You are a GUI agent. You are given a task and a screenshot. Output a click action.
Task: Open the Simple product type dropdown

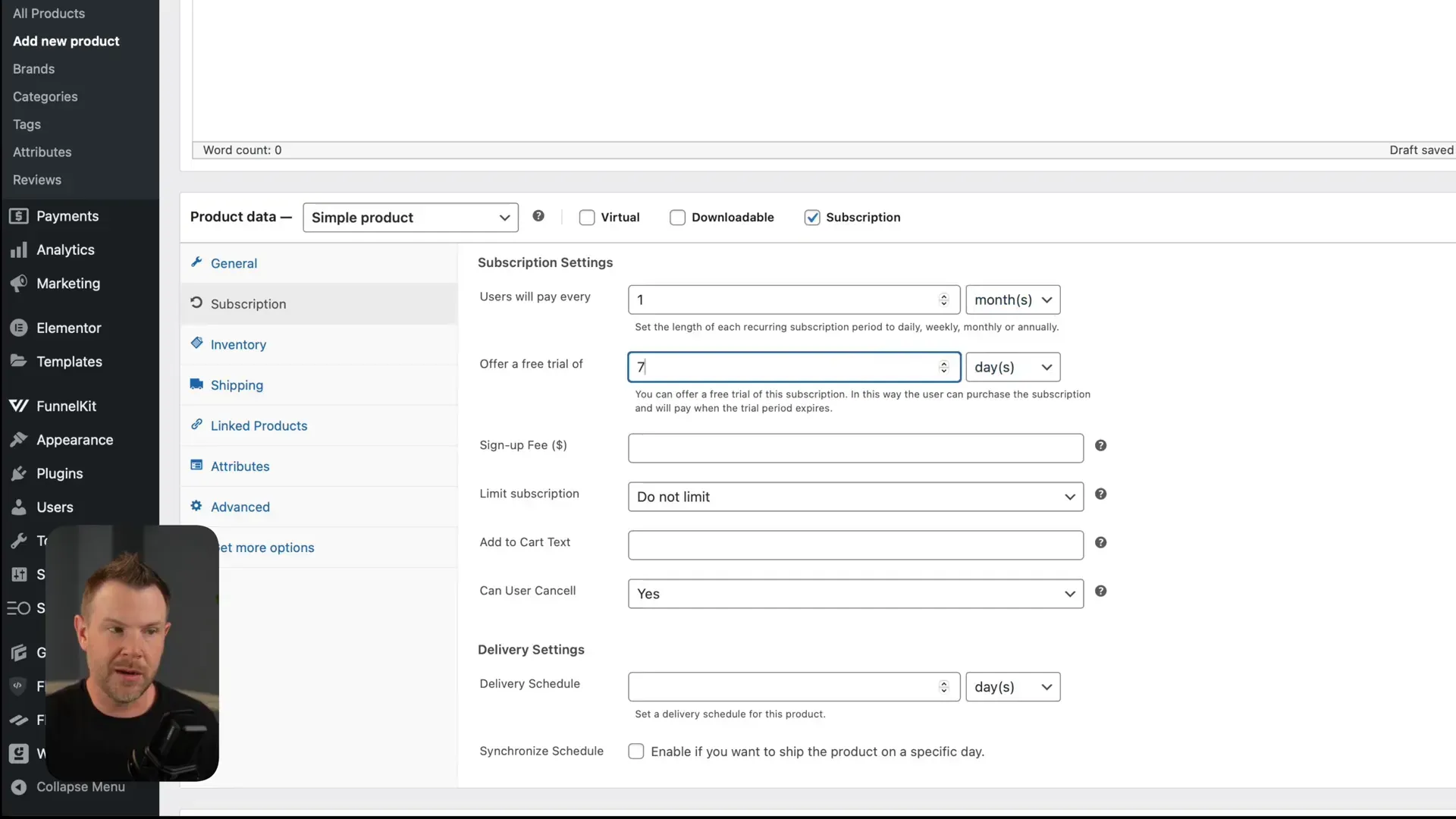coord(410,218)
